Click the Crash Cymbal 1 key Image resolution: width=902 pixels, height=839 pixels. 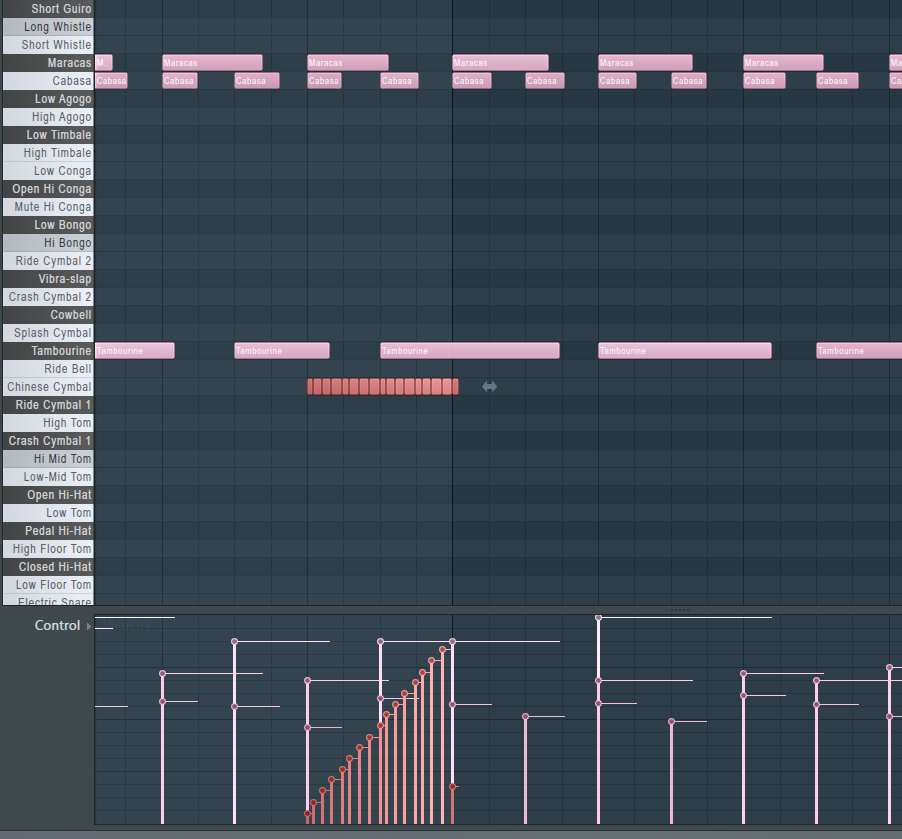(x=48, y=441)
